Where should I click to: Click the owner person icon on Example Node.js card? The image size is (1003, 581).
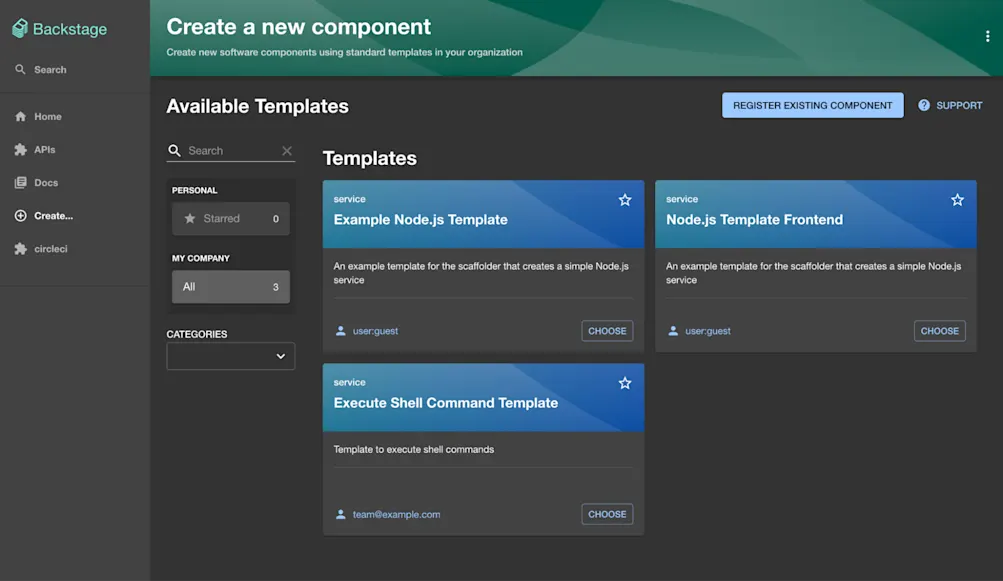(340, 331)
